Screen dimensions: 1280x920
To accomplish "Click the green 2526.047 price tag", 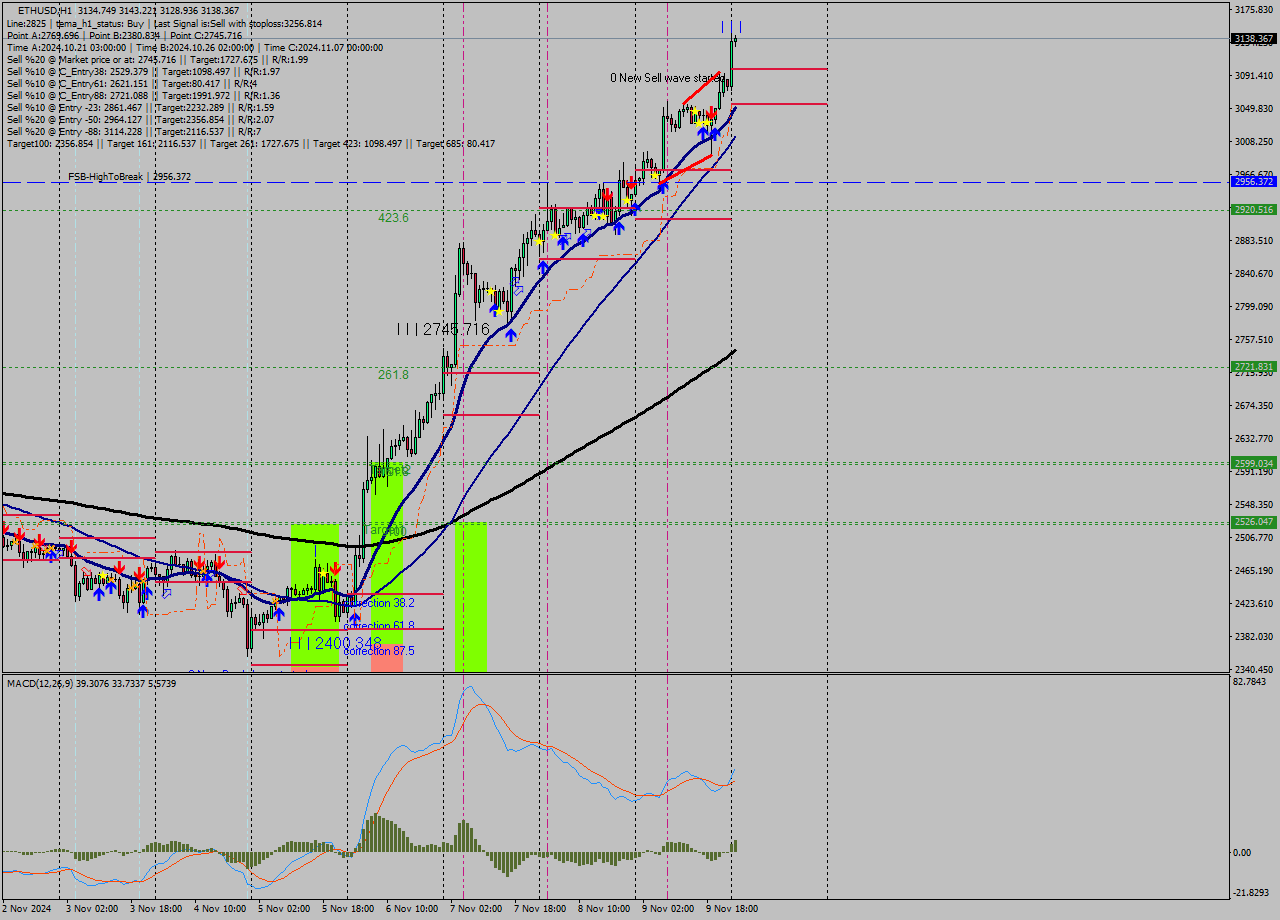I will click(1253, 522).
